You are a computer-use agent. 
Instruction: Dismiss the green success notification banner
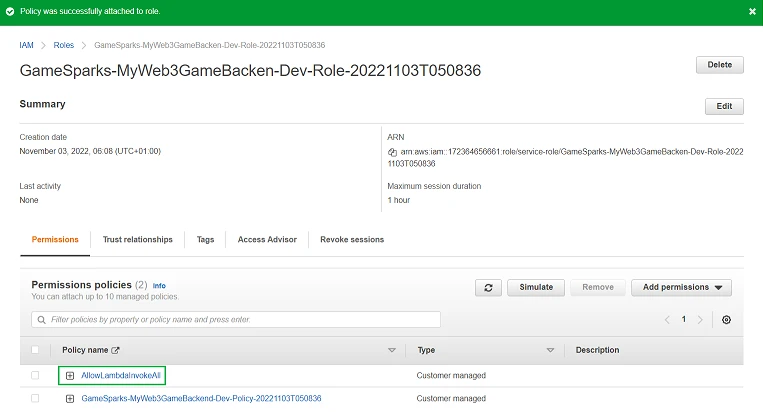point(752,11)
